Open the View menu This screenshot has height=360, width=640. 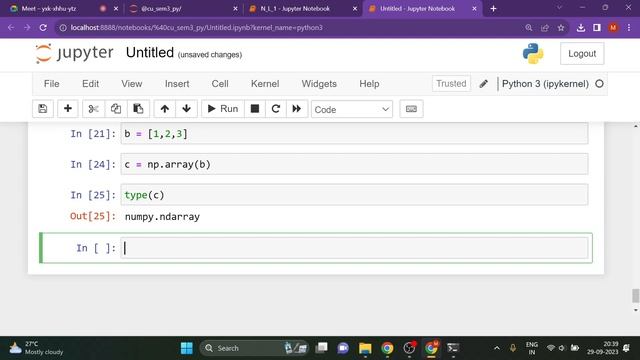(x=131, y=84)
